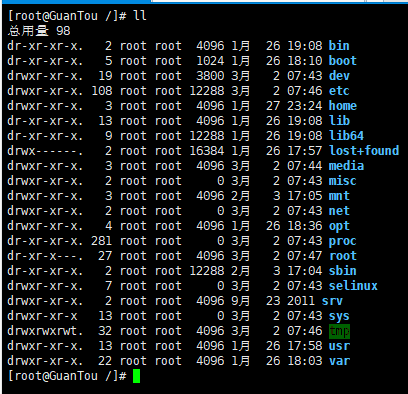Click month '9月' in the srv row
This screenshot has height=394, width=408.
click(240, 301)
